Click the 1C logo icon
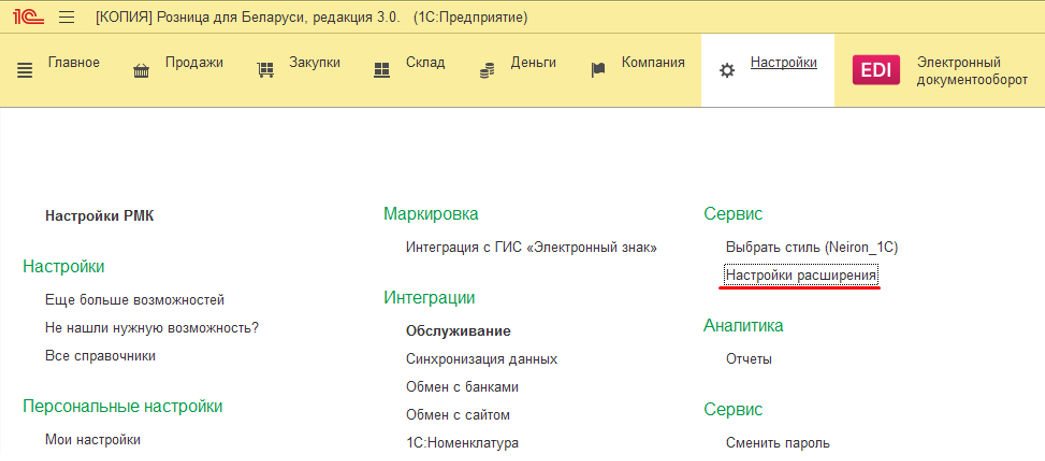 (26, 17)
